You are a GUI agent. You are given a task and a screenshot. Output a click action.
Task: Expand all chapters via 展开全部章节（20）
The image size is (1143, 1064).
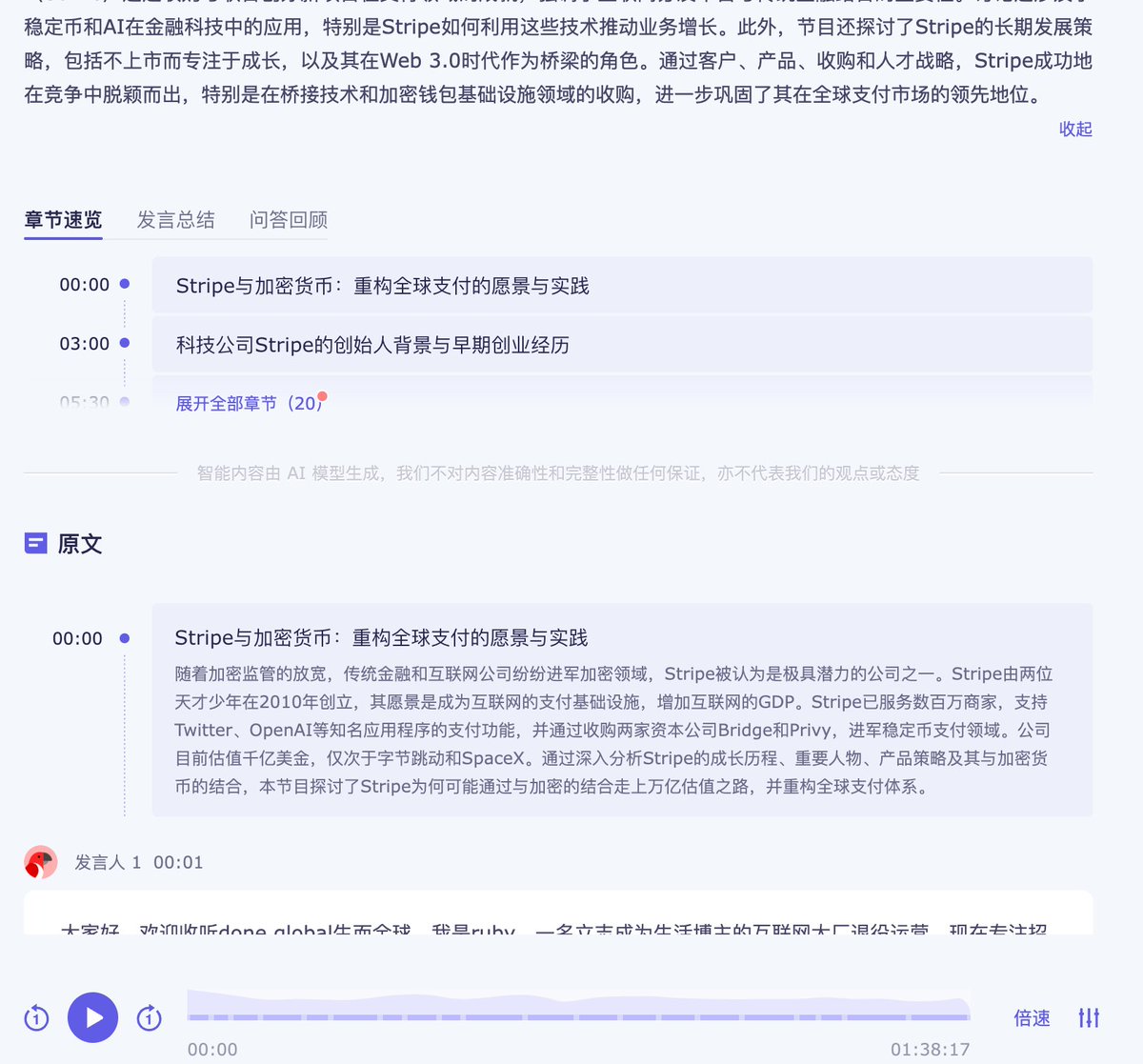click(x=250, y=403)
